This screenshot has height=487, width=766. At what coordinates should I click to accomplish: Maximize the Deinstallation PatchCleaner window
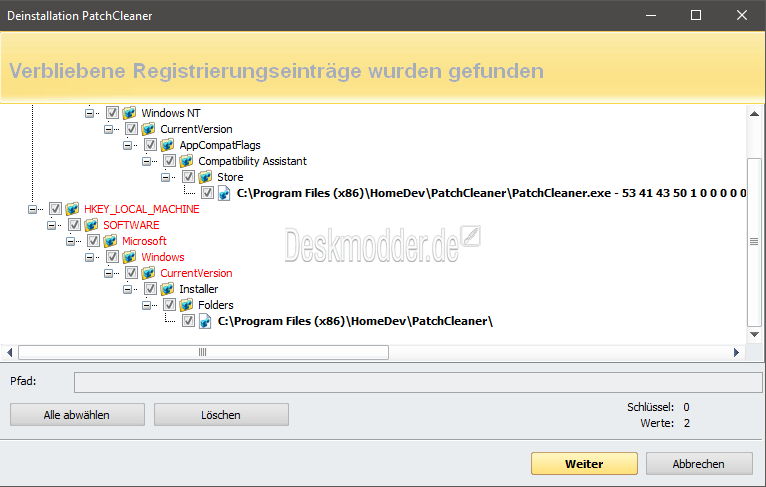click(696, 15)
